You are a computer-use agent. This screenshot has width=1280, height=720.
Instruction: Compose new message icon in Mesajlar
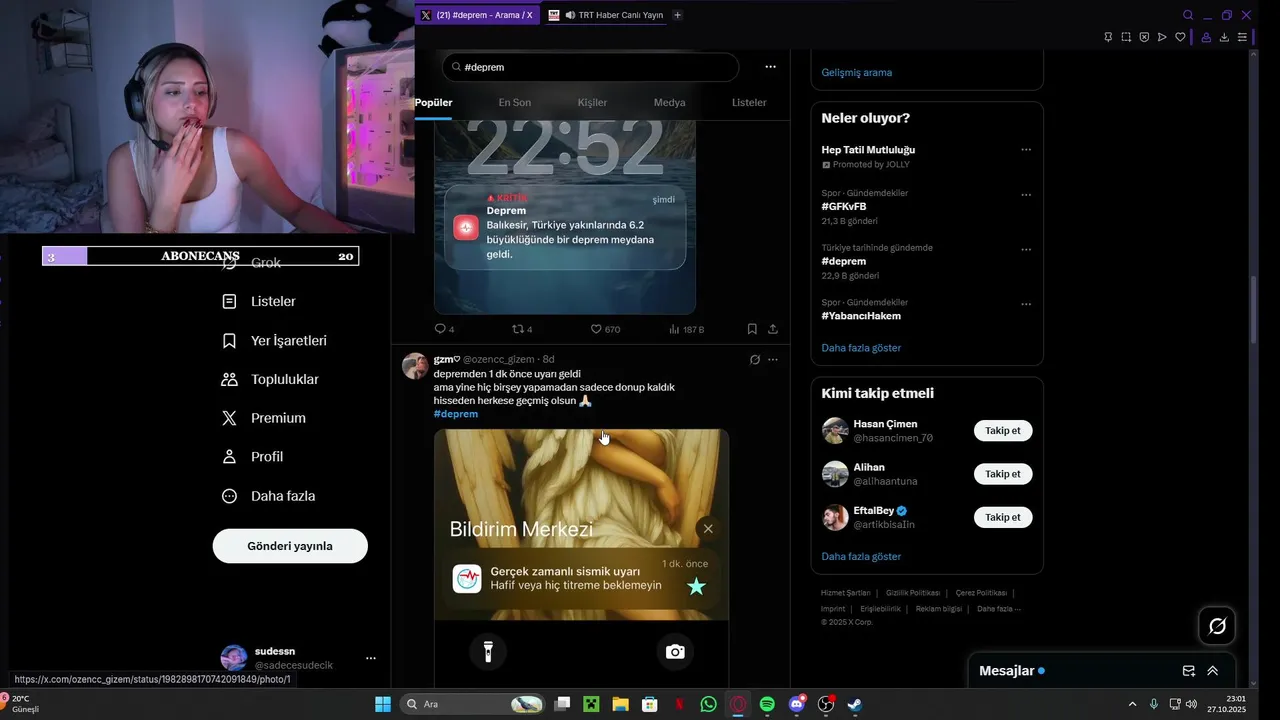pos(1189,671)
